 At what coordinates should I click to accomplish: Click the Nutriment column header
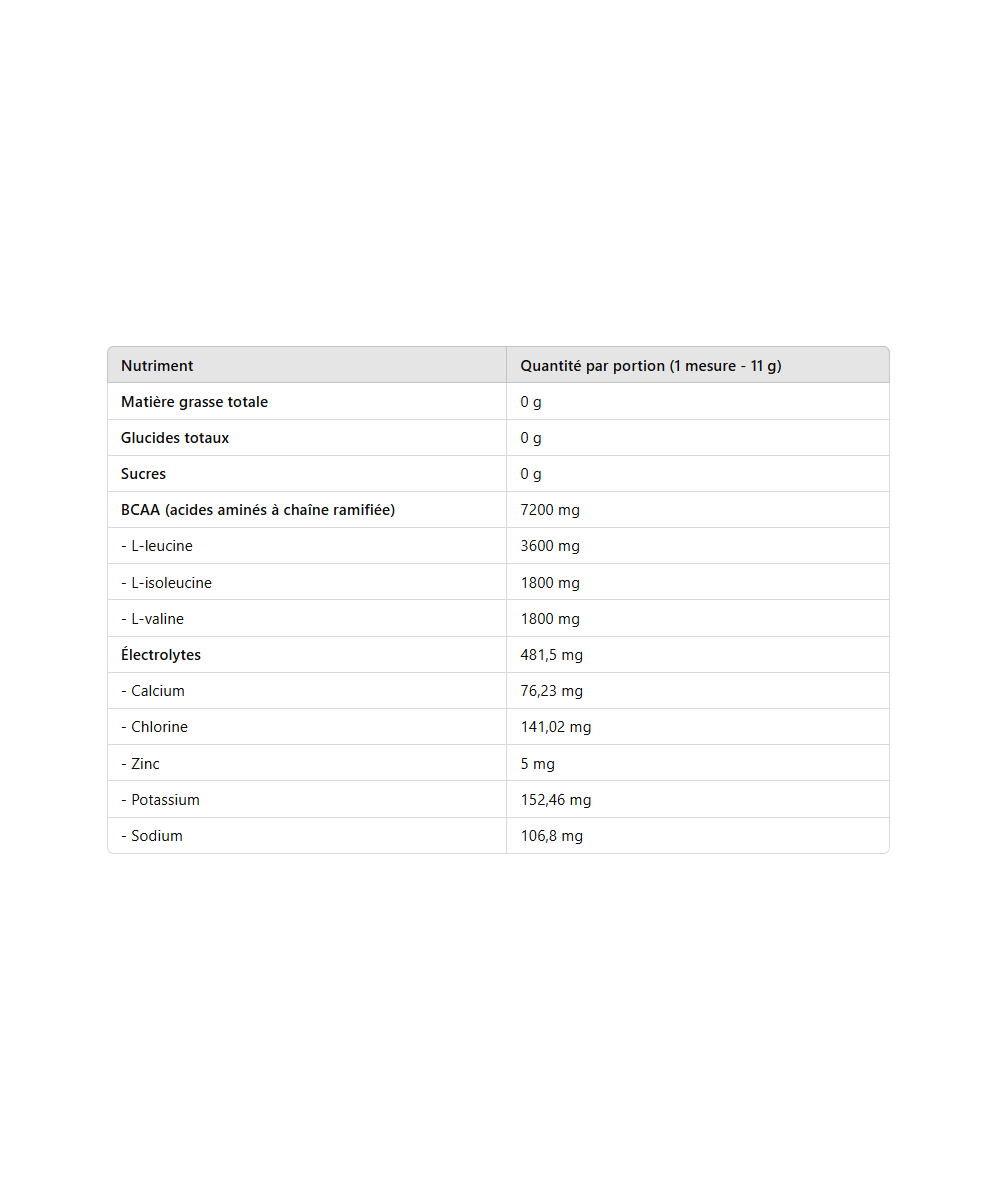157,366
